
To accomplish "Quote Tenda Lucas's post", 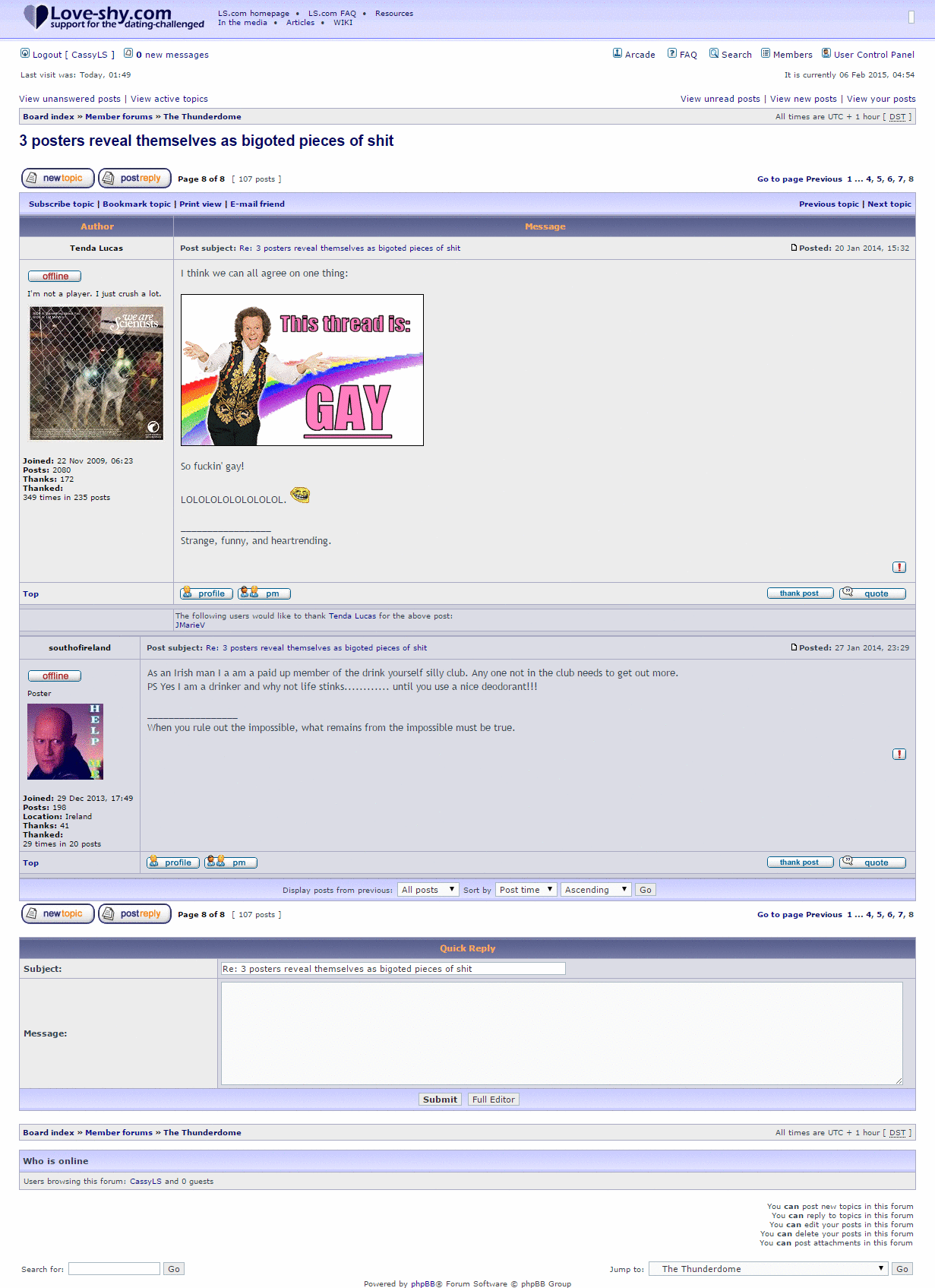I will (x=873, y=593).
